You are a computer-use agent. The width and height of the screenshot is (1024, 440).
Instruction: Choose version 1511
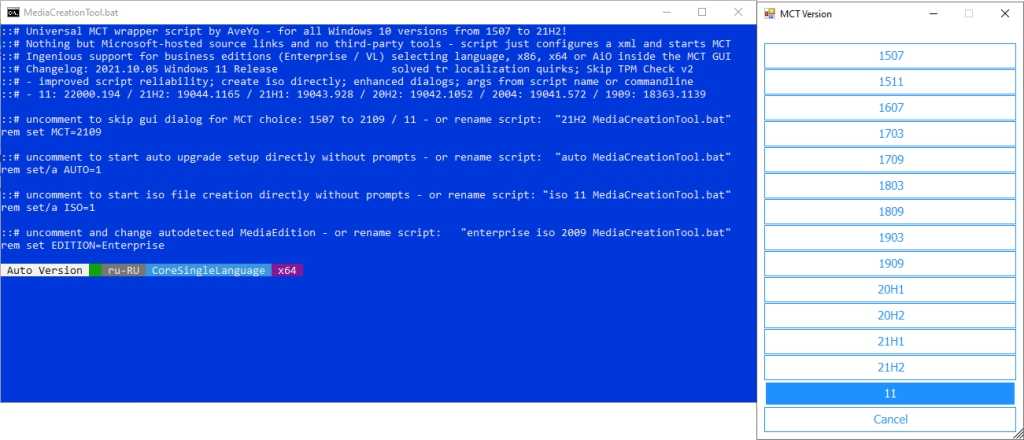[891, 82]
